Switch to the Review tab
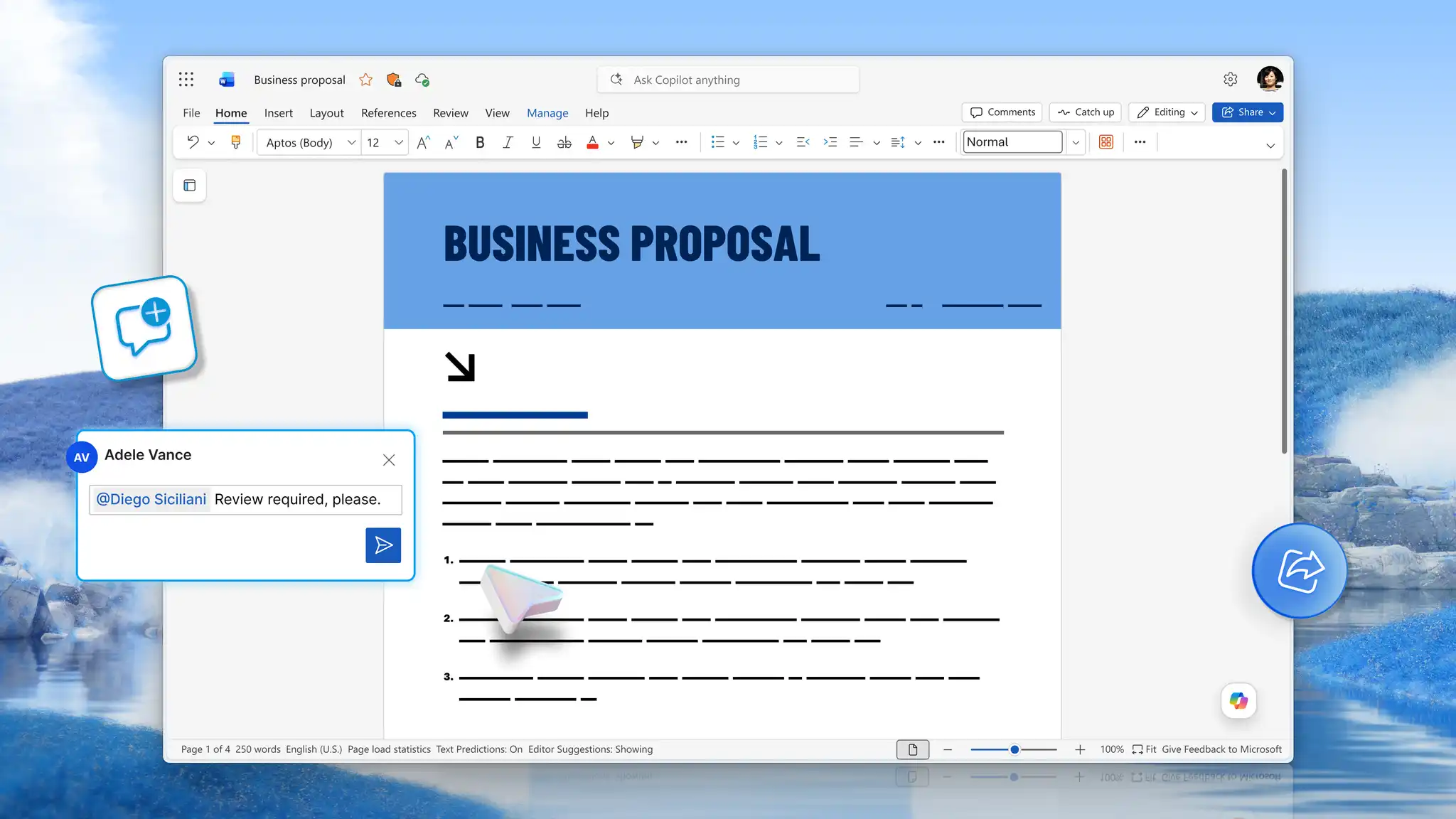Screen dimensions: 1456x819 click(450, 113)
